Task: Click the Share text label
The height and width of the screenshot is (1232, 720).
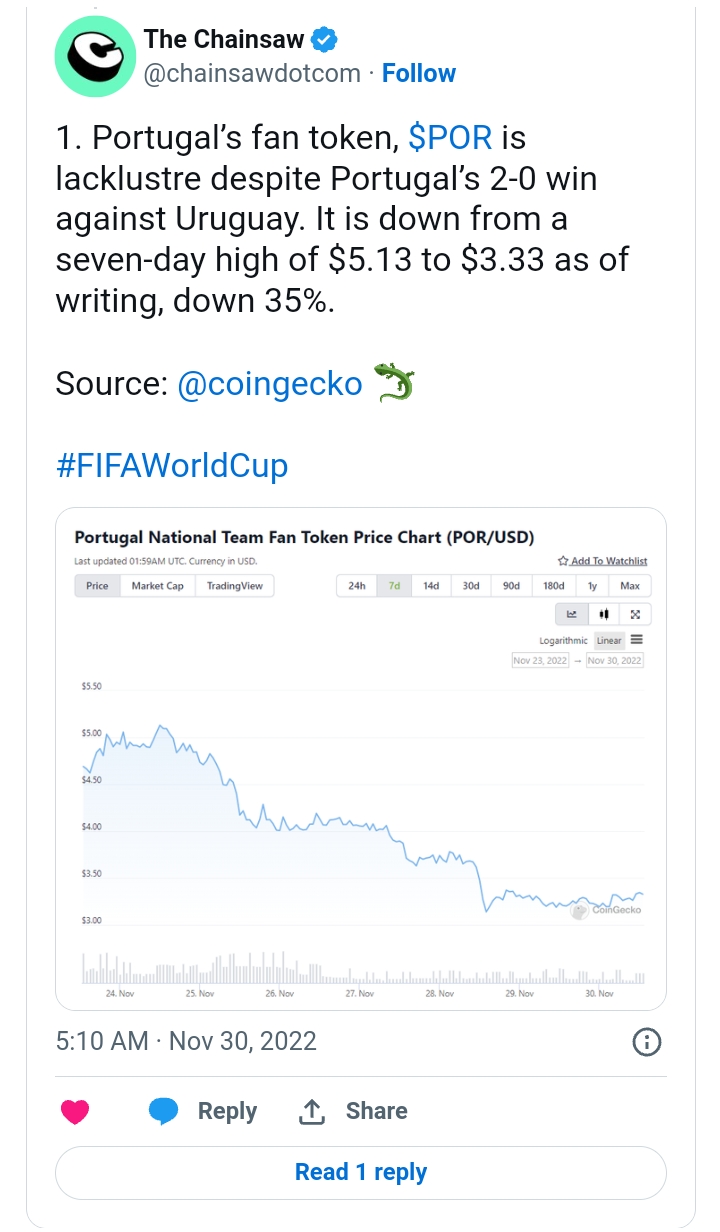Action: coord(376,1111)
